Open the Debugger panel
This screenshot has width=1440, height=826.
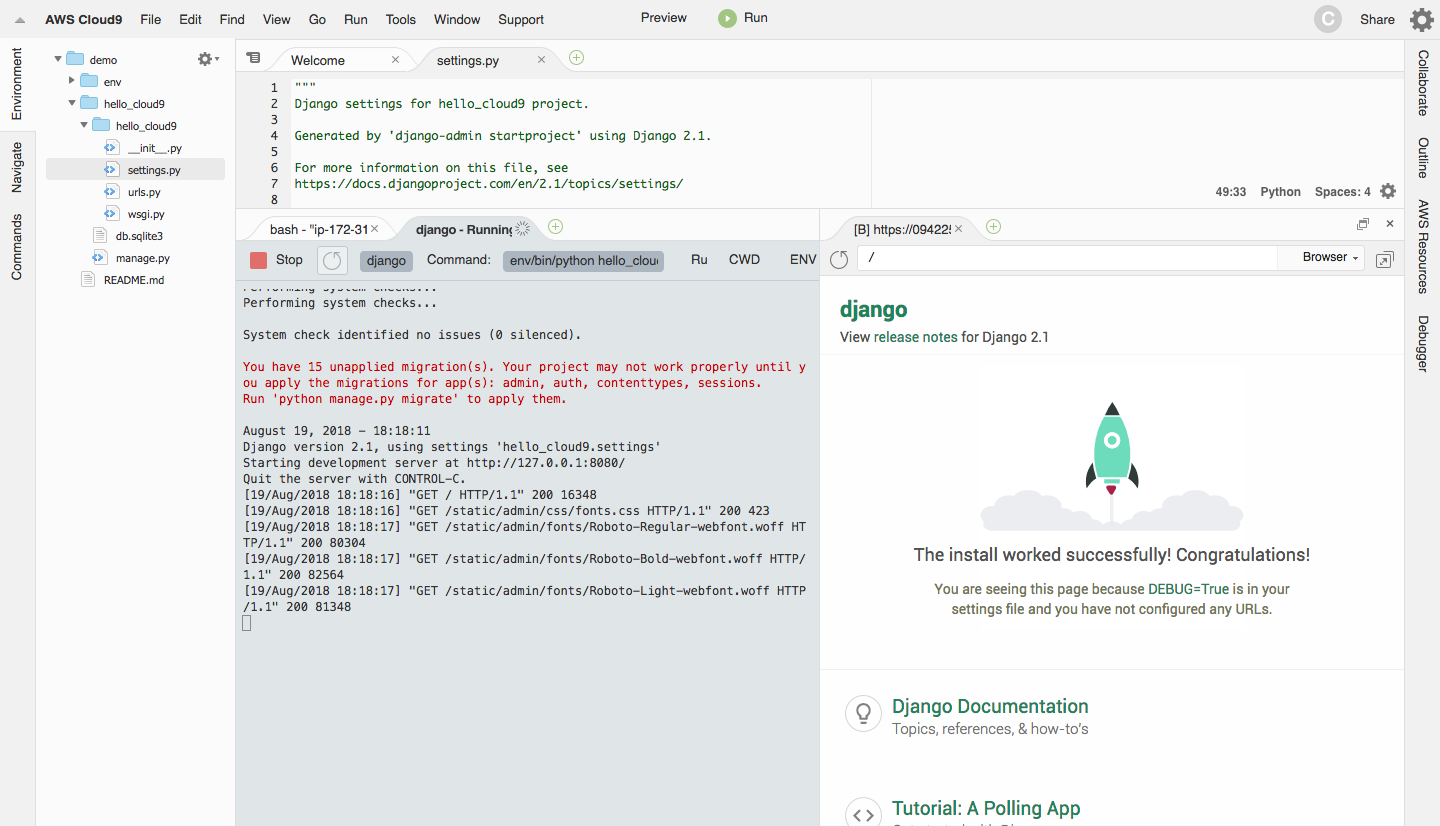[x=1422, y=344]
